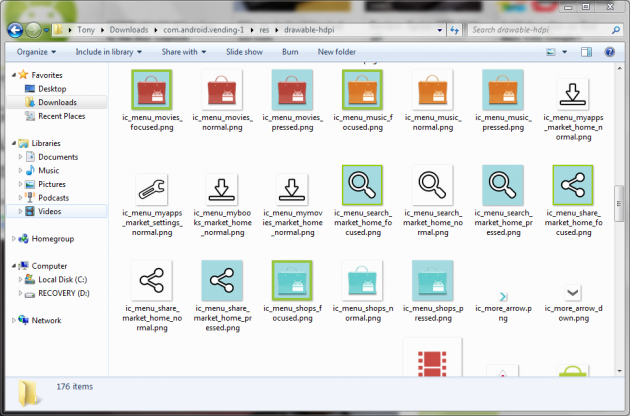
Task: Click the New folder button
Action: click(337, 51)
